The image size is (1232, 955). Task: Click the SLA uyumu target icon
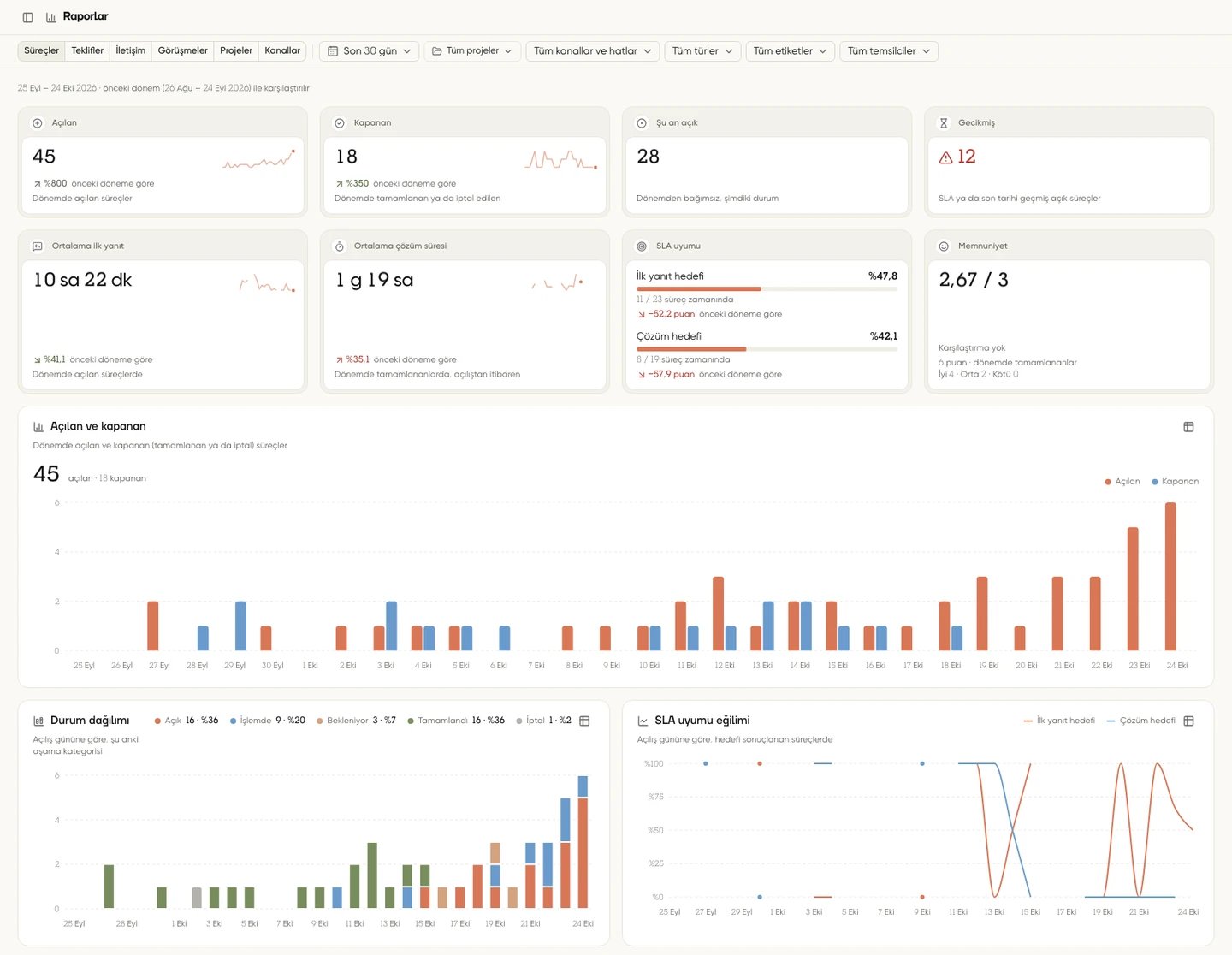pos(642,246)
